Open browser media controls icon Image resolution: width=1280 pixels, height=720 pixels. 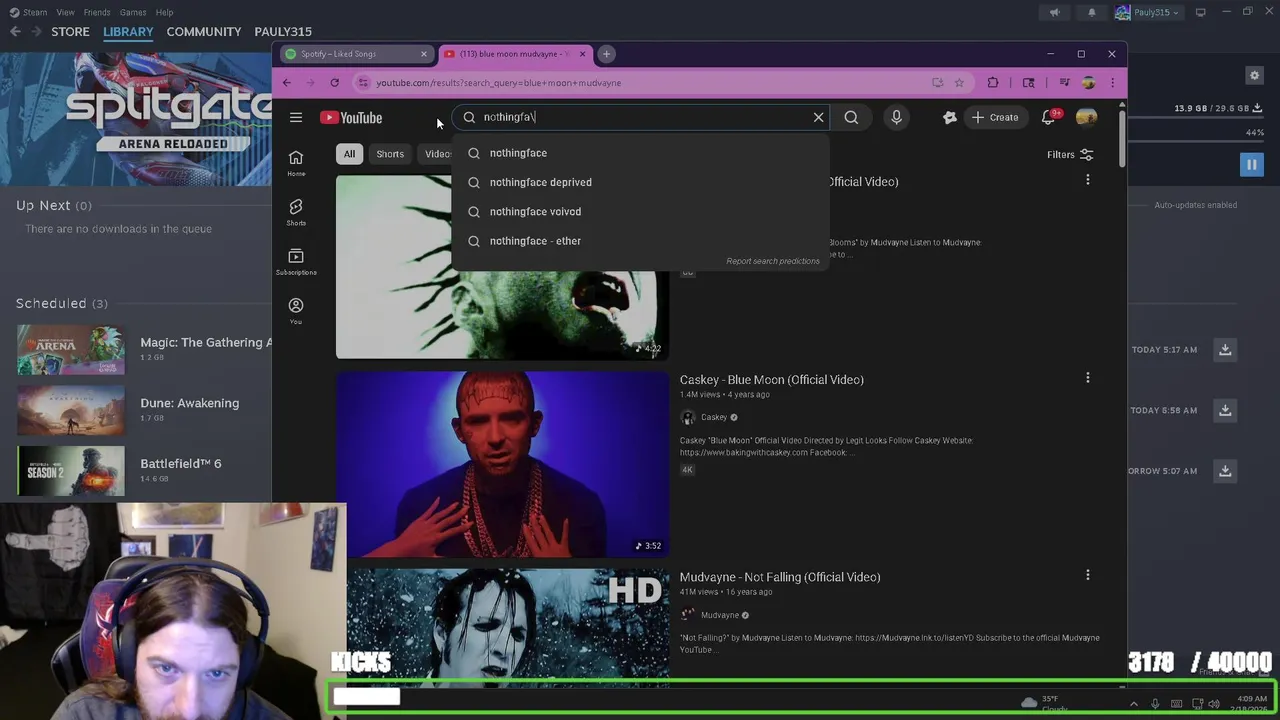pyautogui.click(x=1064, y=83)
